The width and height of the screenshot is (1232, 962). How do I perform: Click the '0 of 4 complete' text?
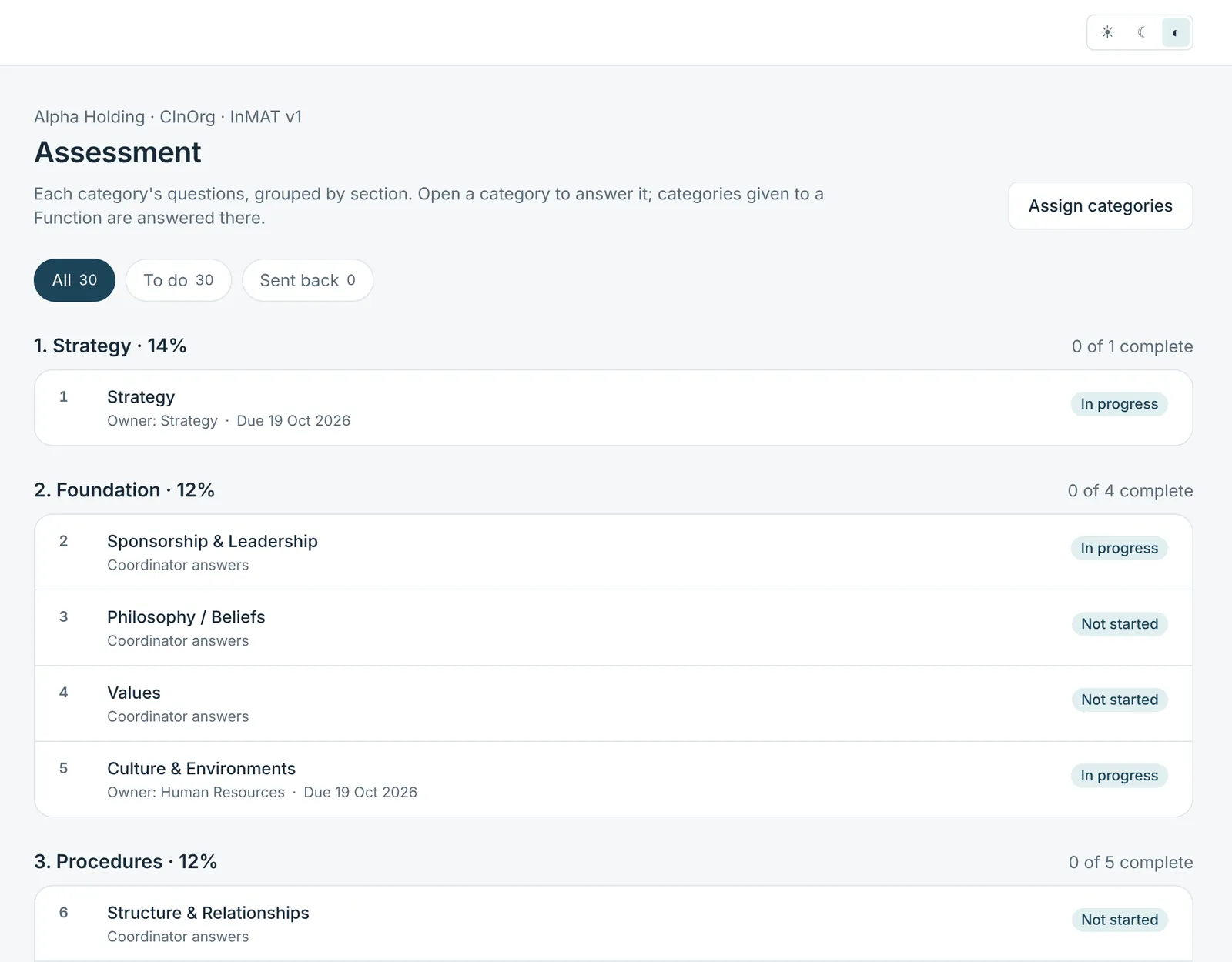tap(1130, 491)
